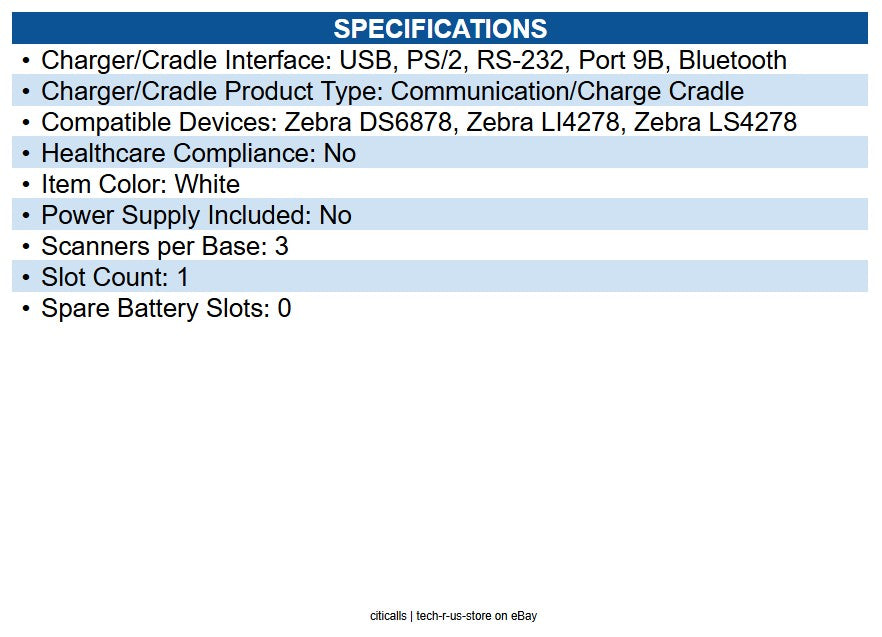Click the Compatible Devices label

(x=159, y=122)
